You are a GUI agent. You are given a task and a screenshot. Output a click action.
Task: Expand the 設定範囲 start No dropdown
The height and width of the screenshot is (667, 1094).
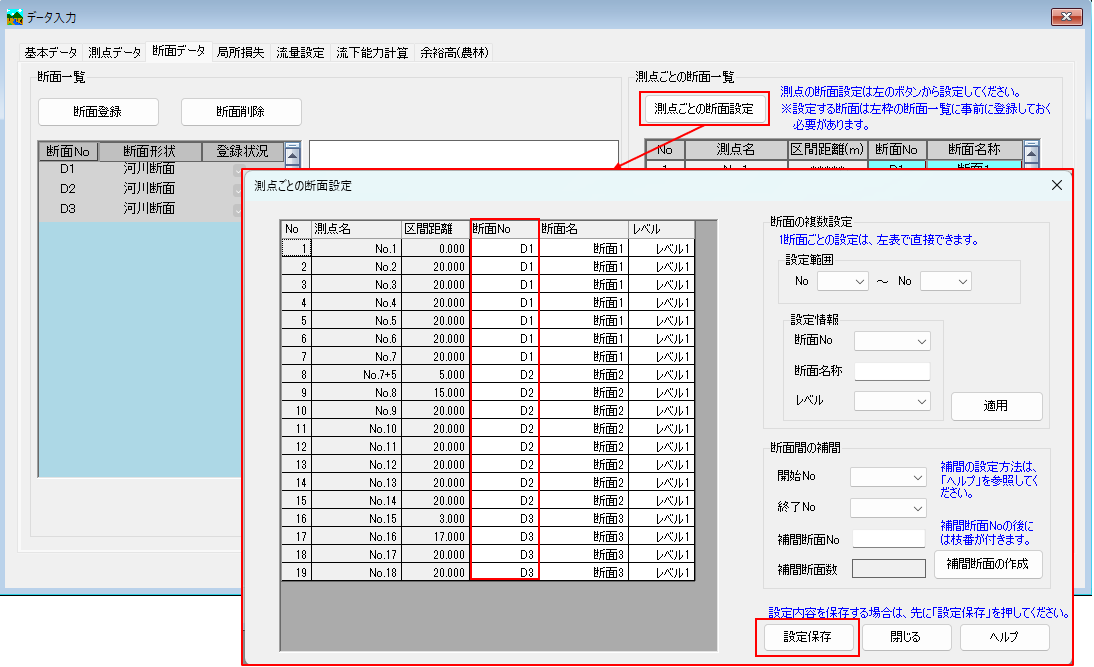pos(842,282)
